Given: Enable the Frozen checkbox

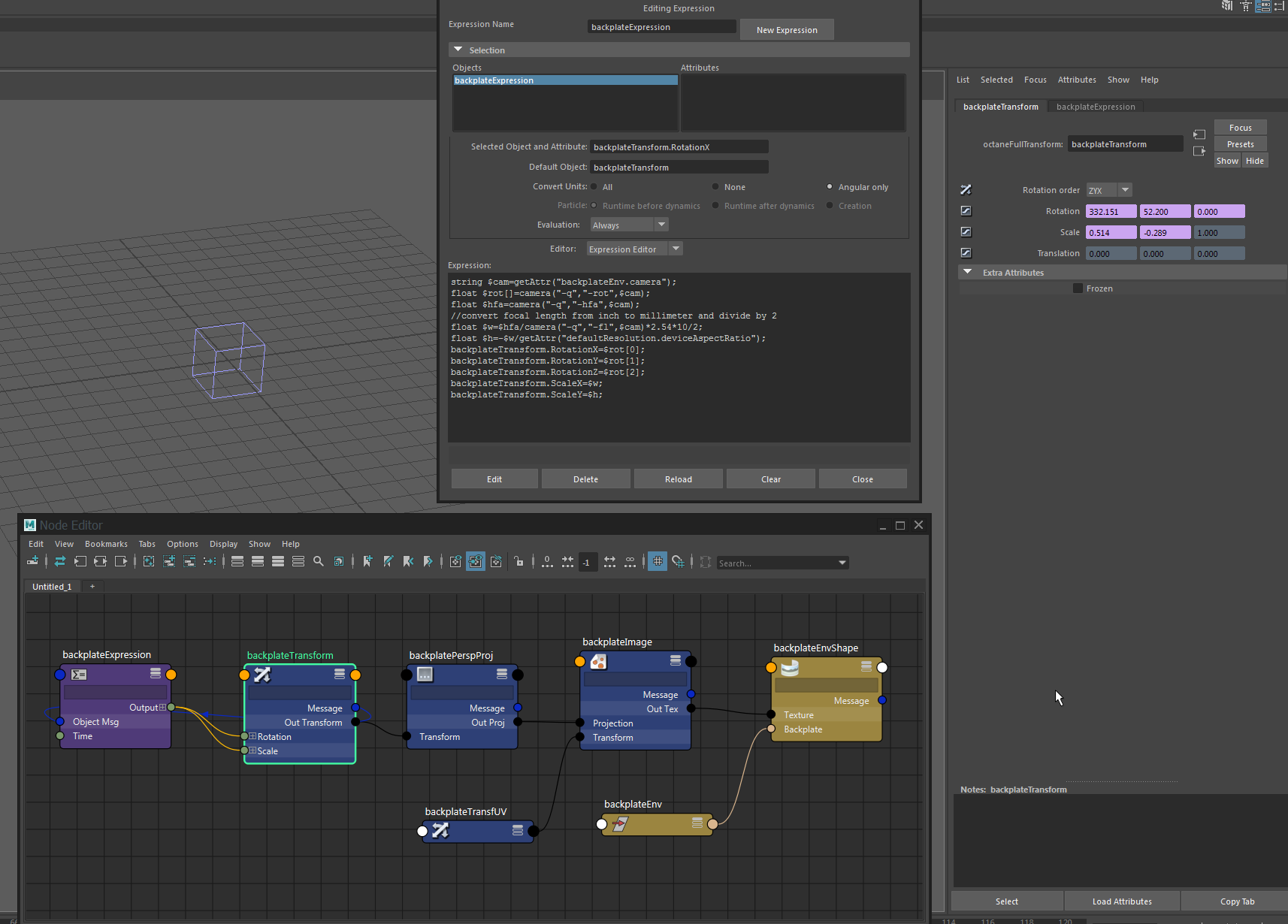Looking at the screenshot, I should (x=1078, y=288).
